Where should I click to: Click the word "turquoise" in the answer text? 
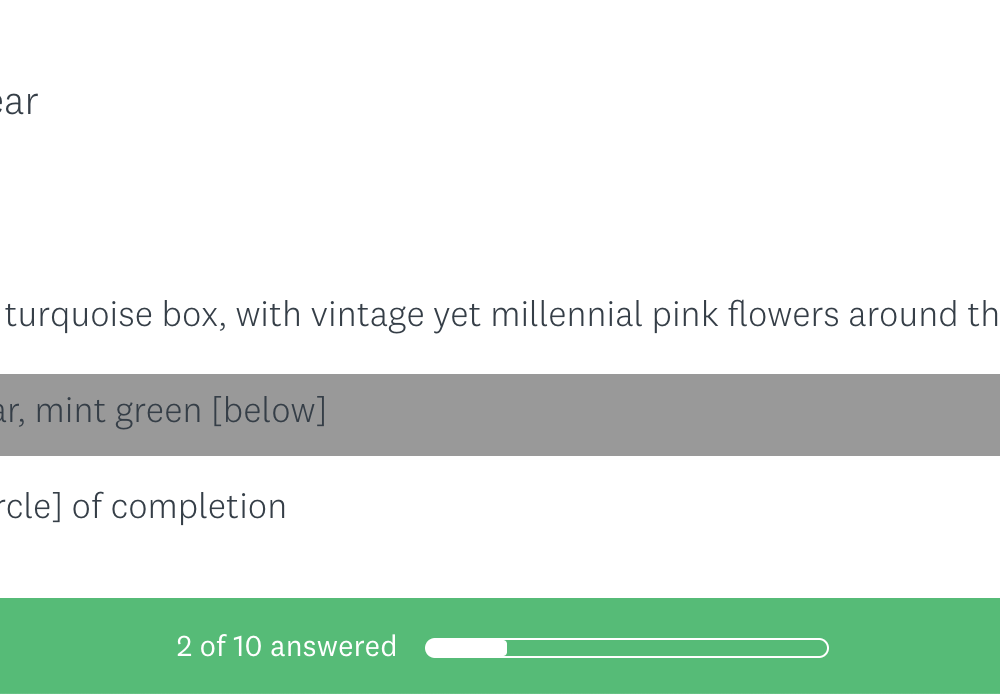click(x=76, y=315)
